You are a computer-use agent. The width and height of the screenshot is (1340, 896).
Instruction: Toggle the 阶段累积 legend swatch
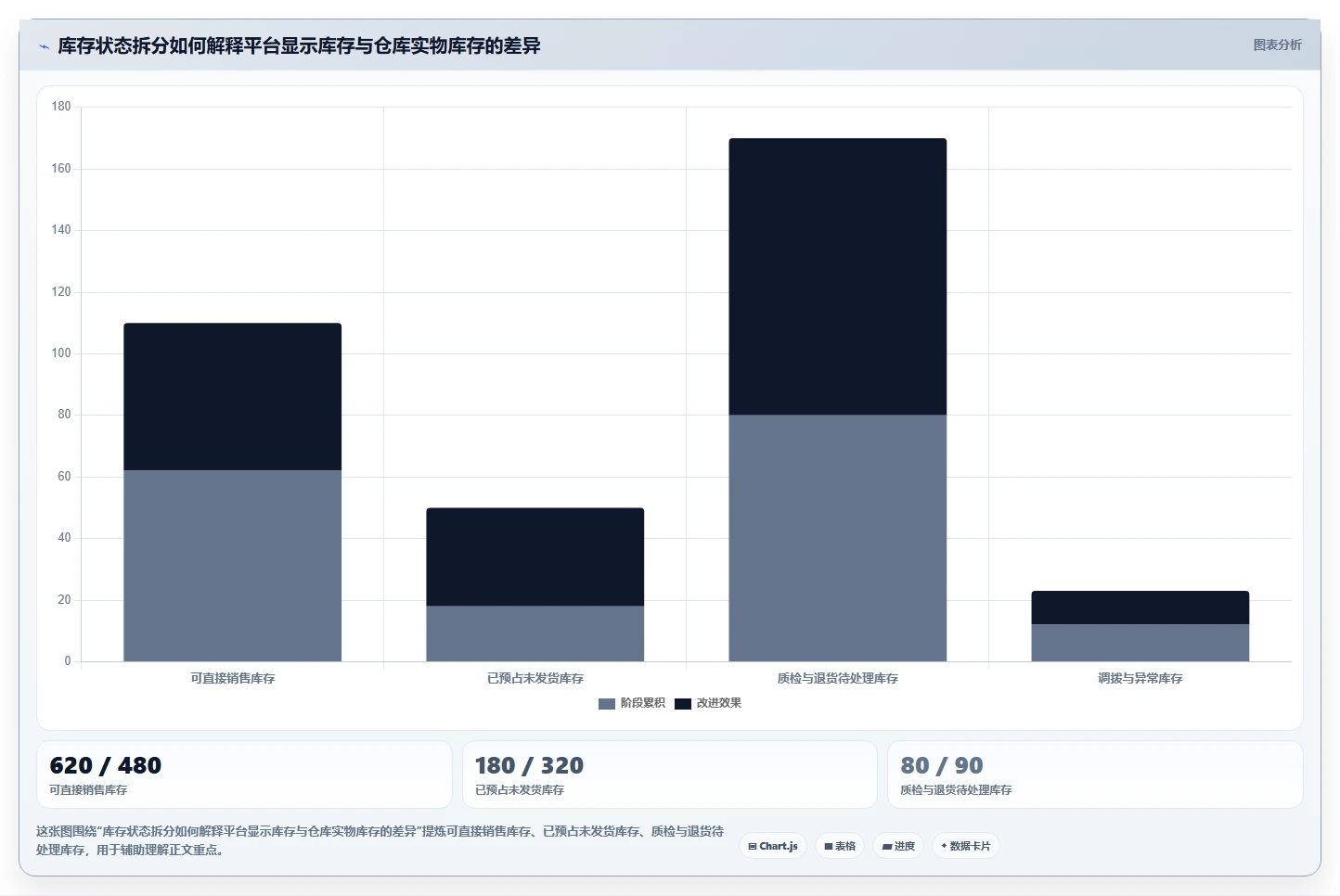pos(607,703)
